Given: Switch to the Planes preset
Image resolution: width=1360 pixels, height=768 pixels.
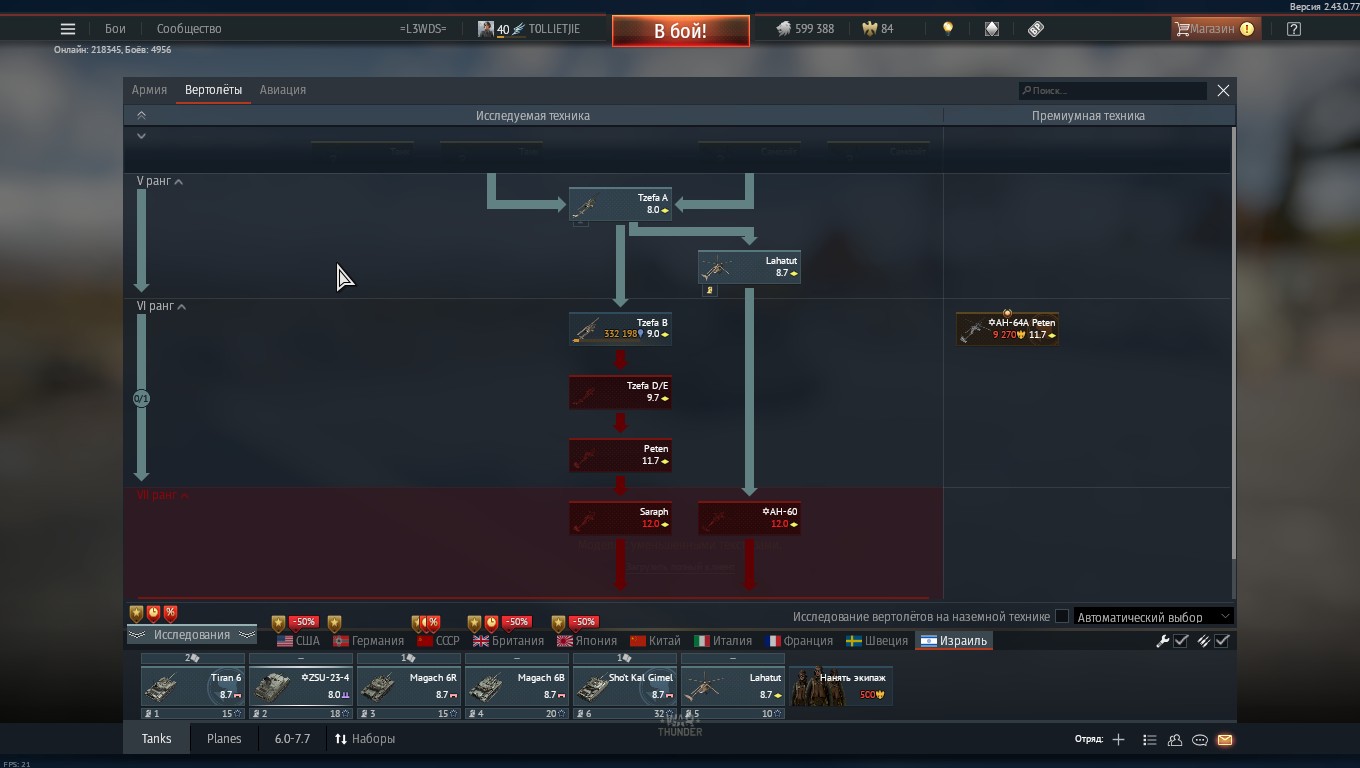Looking at the screenshot, I should point(224,739).
